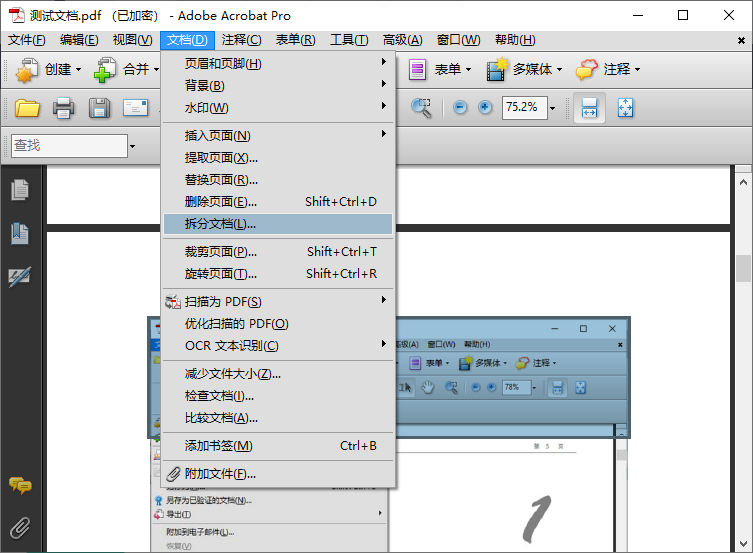
Task: Expand the Create dropdown arrow
Action: coord(78,70)
